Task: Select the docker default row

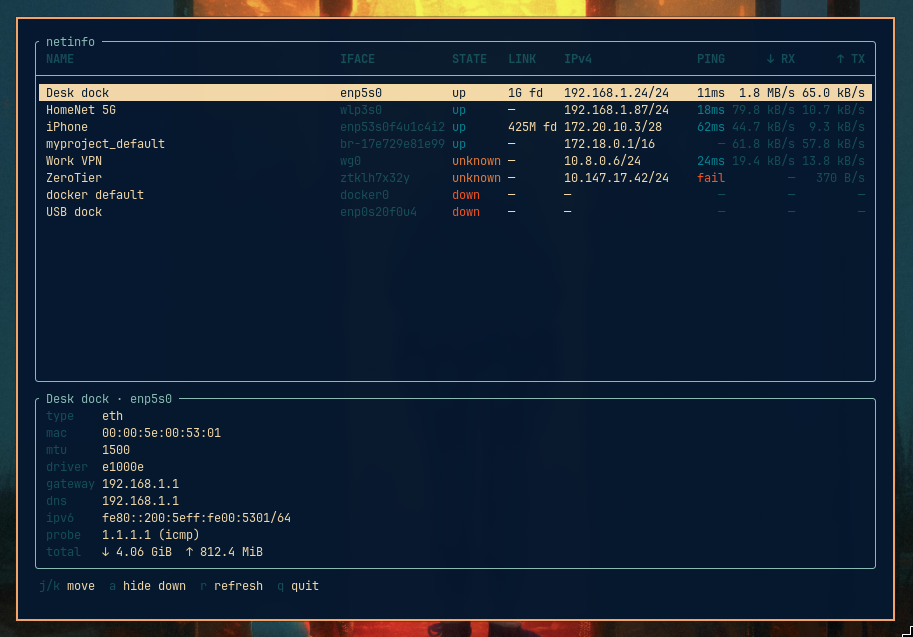Action: pos(455,194)
